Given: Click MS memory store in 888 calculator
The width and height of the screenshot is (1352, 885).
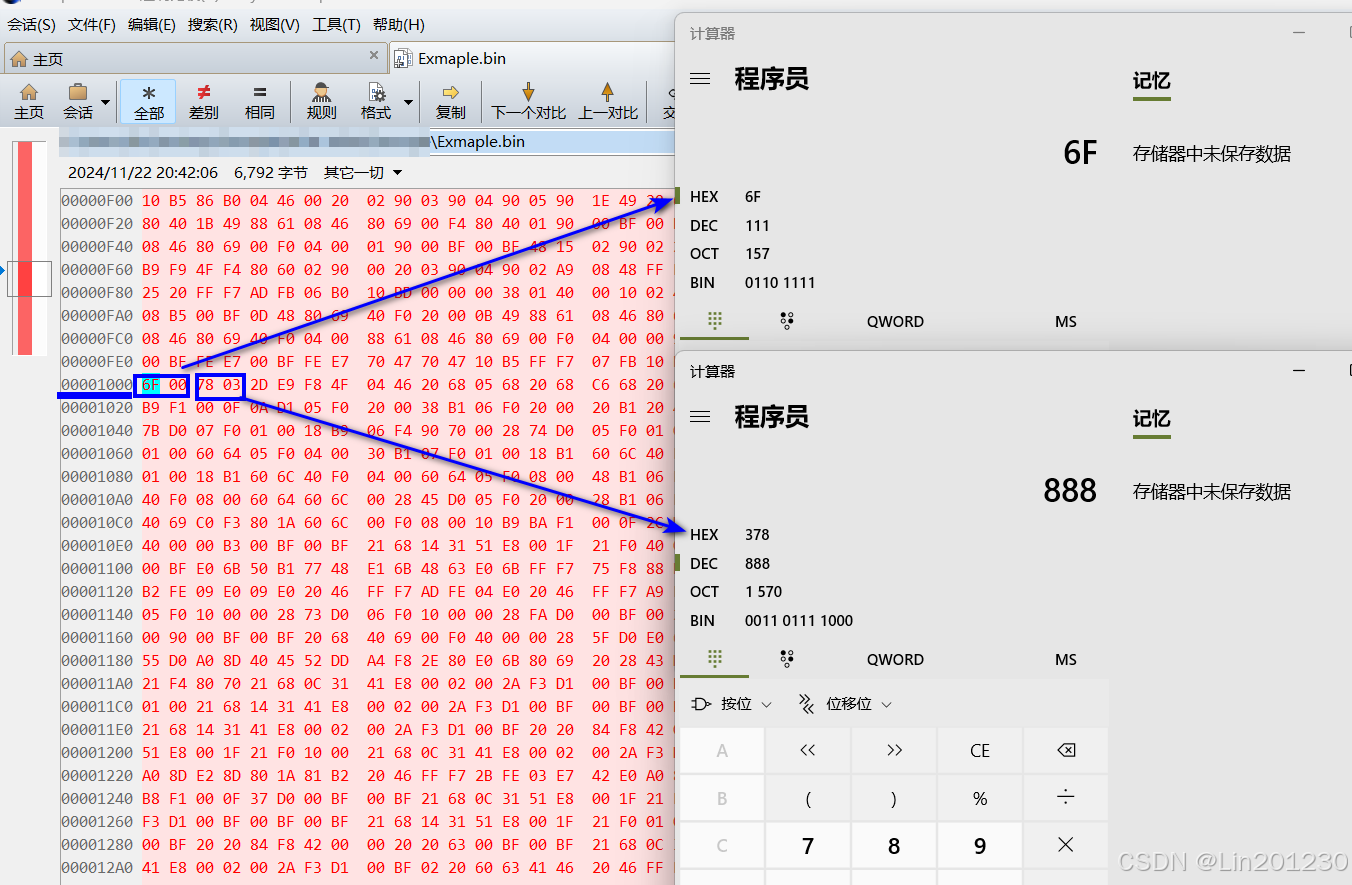Looking at the screenshot, I should point(1066,659).
